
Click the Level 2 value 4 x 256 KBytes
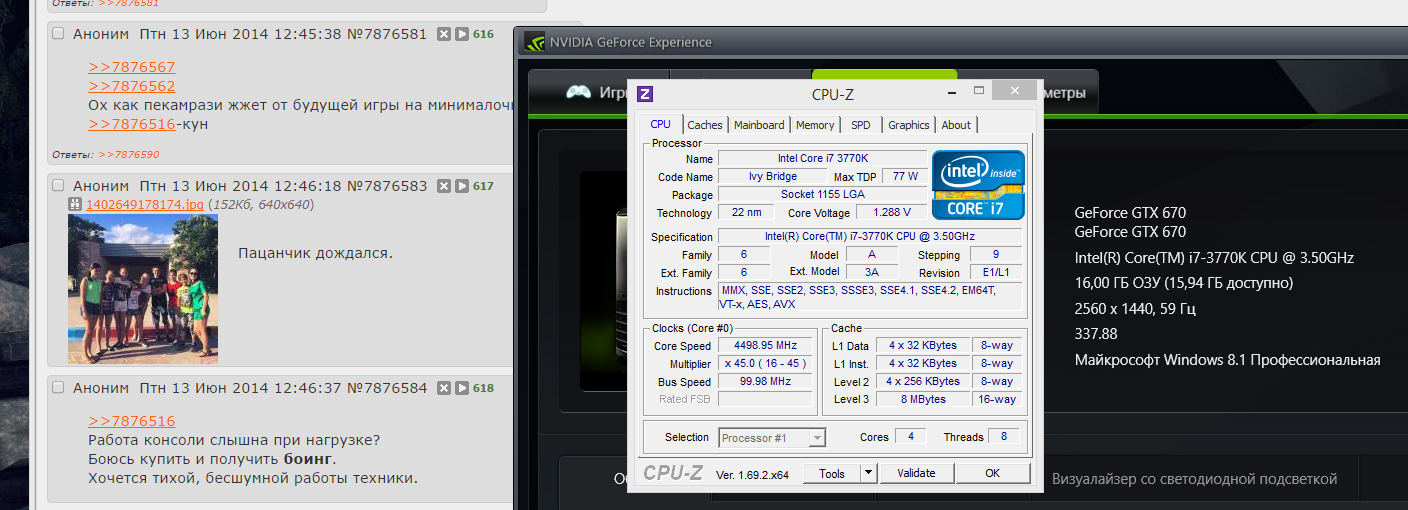click(x=921, y=381)
